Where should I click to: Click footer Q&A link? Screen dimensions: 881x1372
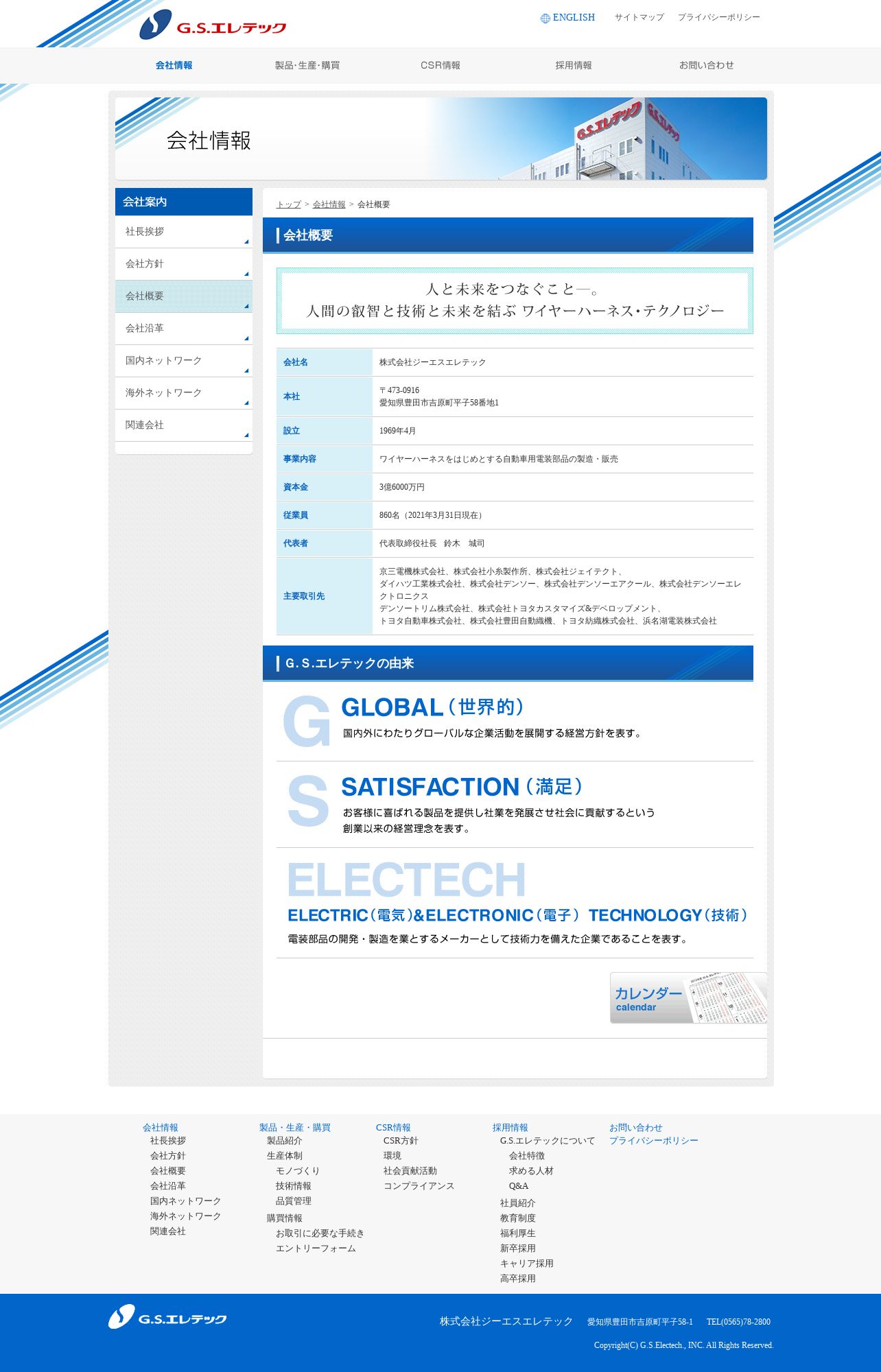[x=519, y=1186]
